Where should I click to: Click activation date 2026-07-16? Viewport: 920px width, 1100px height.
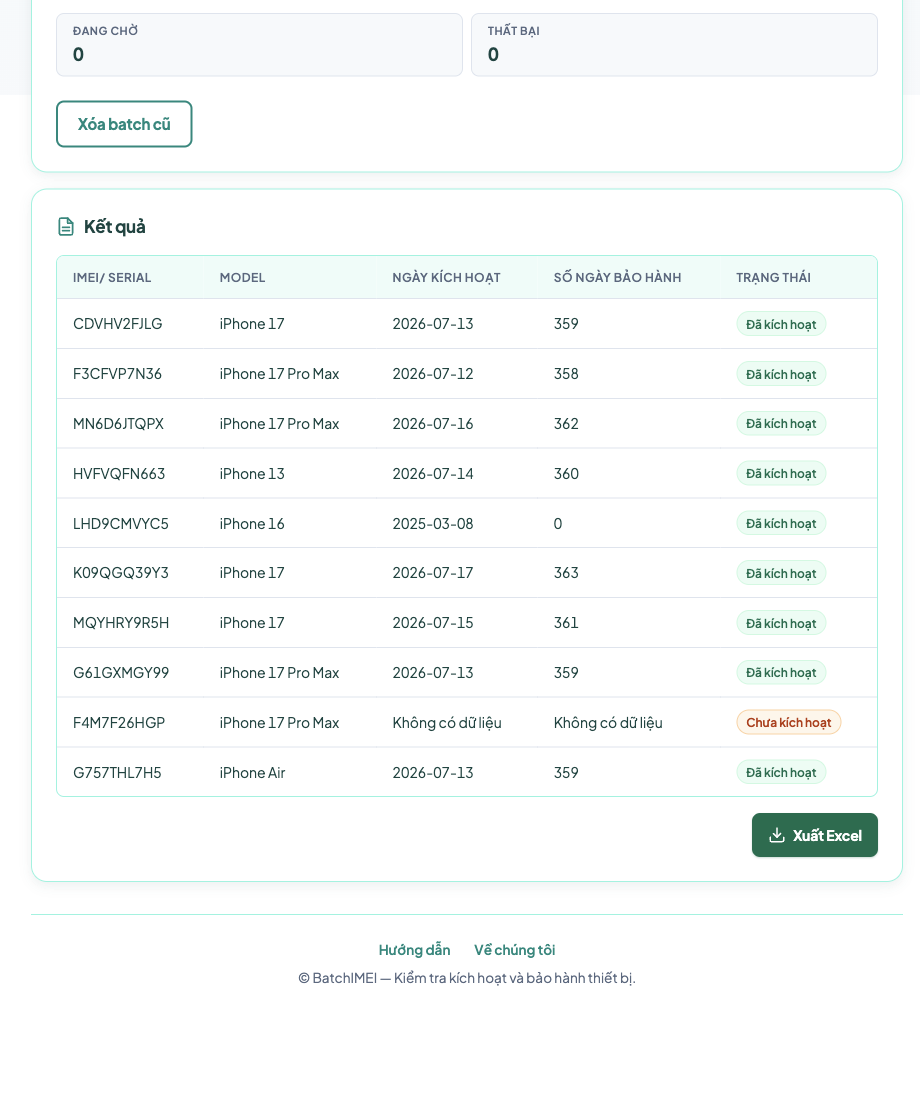(433, 424)
